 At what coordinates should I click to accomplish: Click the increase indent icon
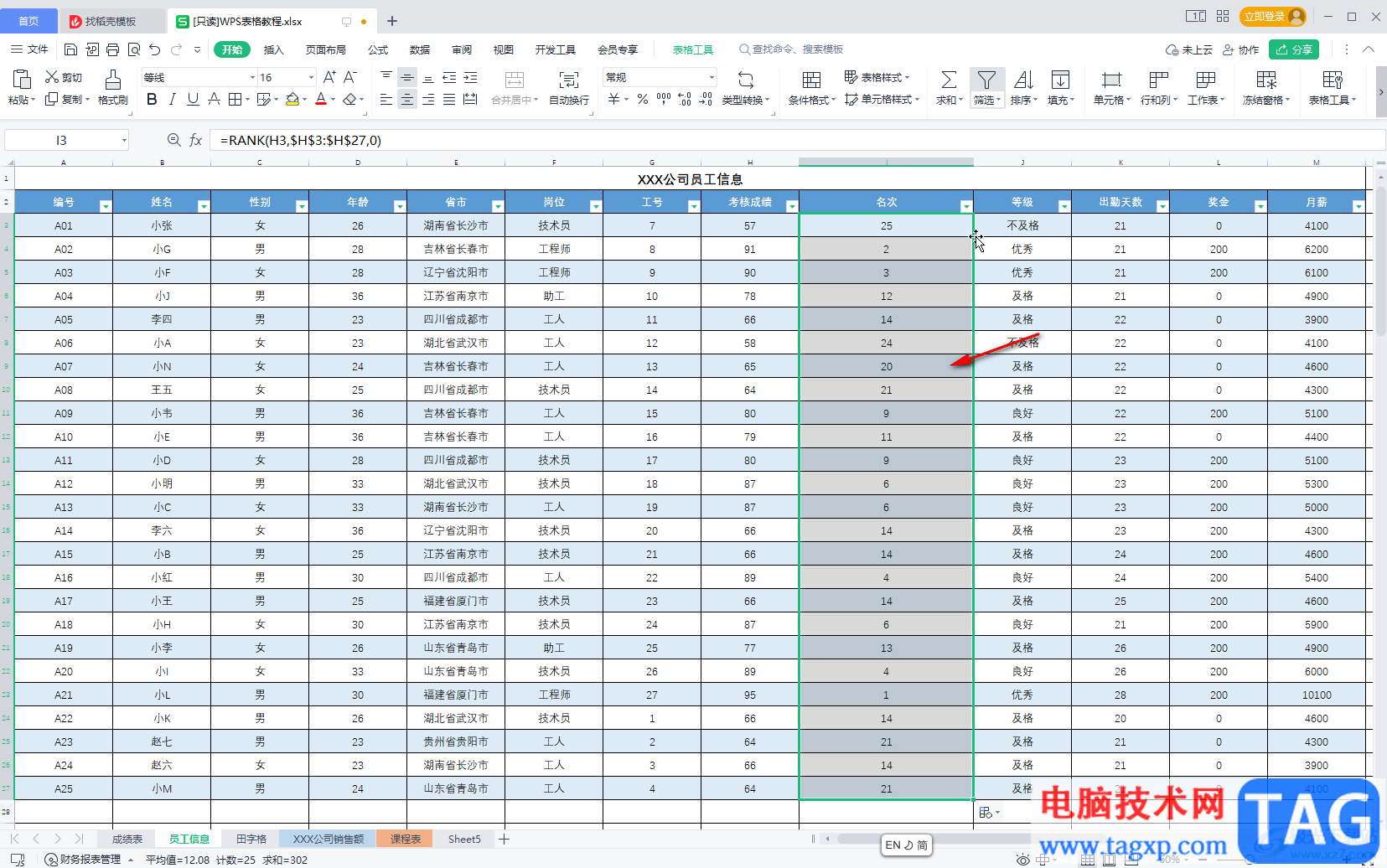coord(470,77)
